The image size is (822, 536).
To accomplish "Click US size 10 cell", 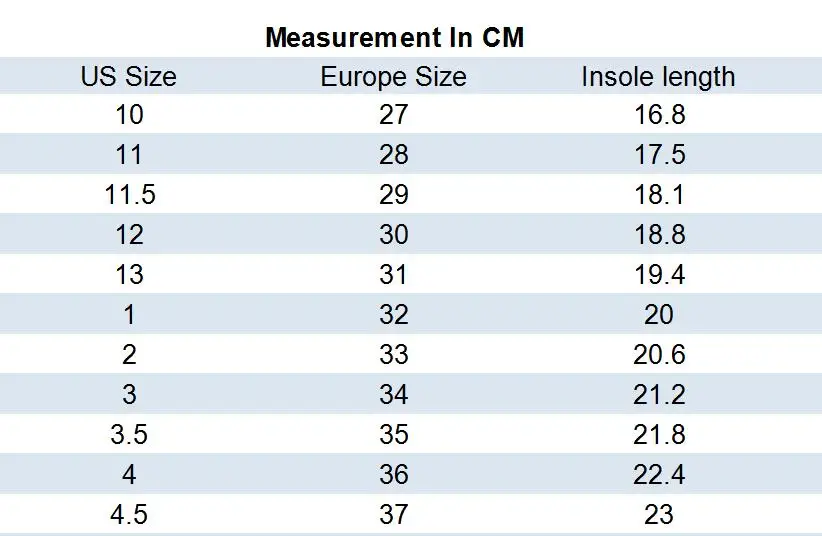I will [129, 114].
